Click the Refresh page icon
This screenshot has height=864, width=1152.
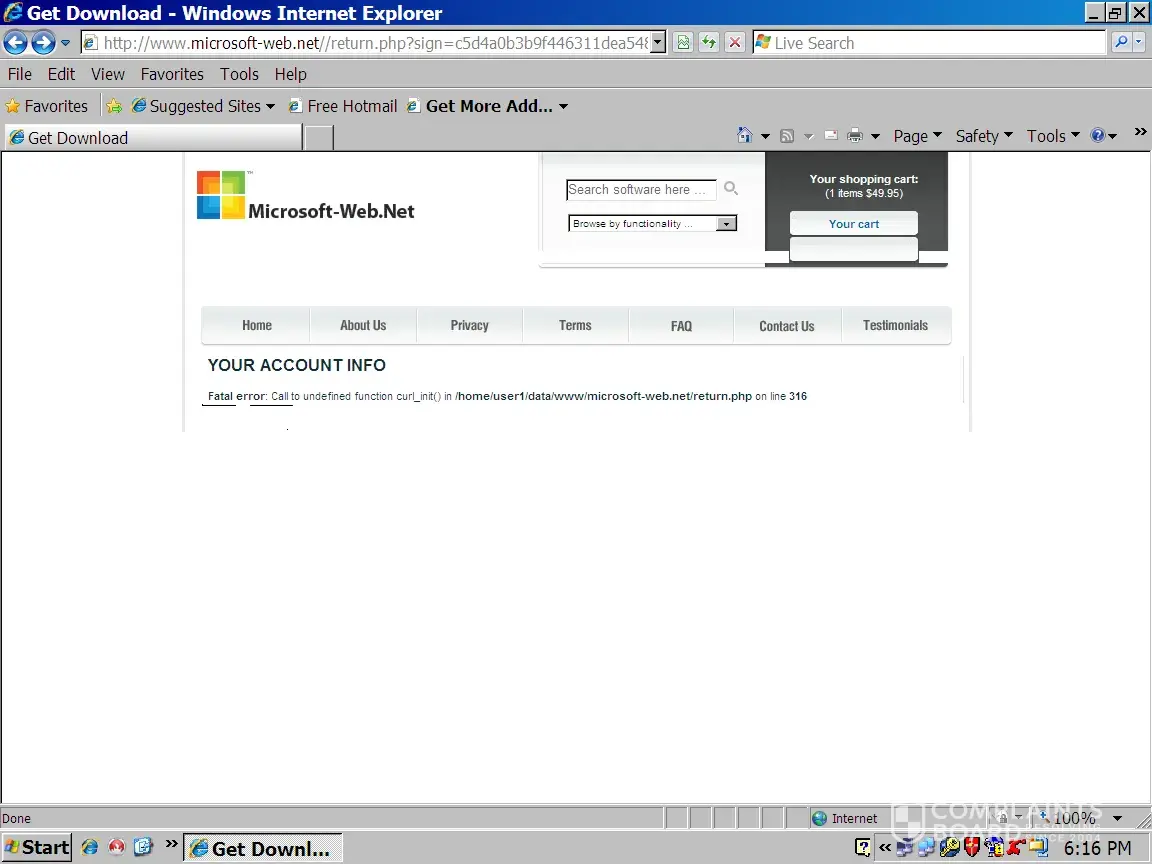pyautogui.click(x=709, y=43)
